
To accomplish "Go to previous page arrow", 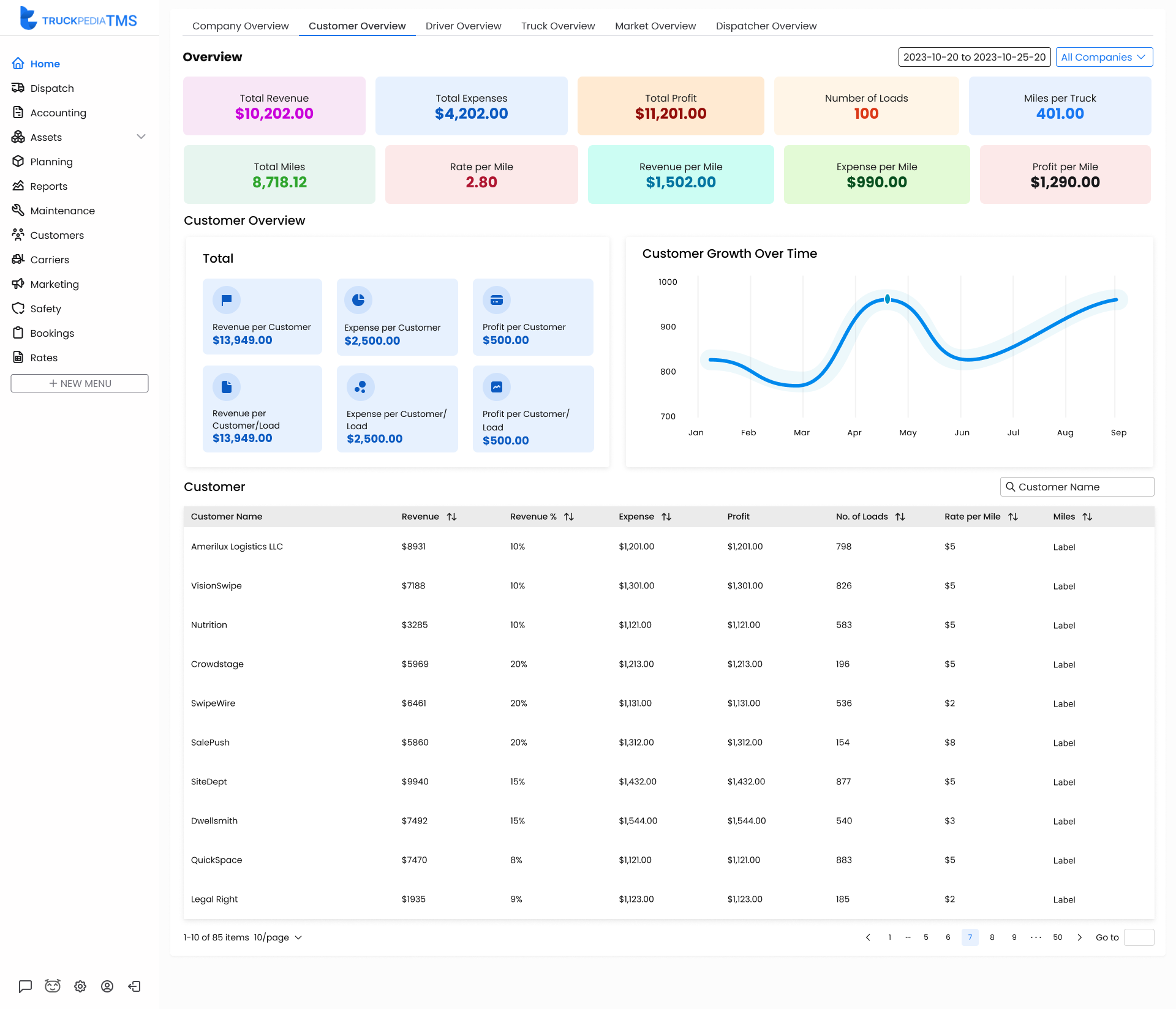I will [868, 937].
